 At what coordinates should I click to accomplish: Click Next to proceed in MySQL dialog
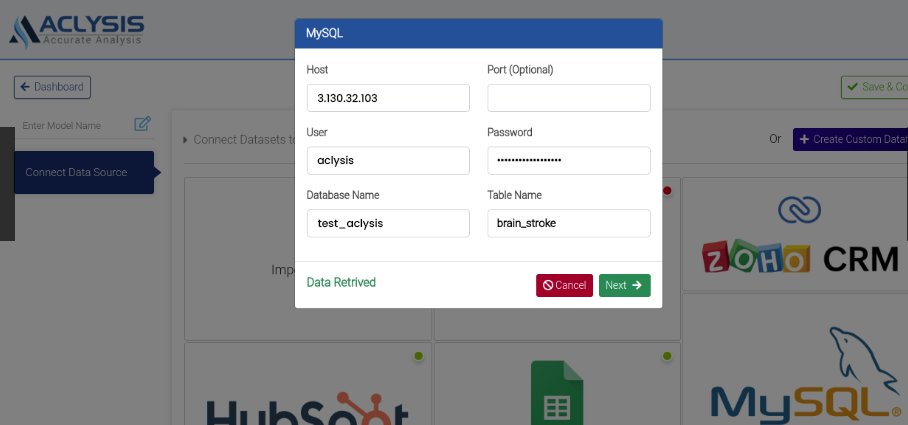[624, 285]
